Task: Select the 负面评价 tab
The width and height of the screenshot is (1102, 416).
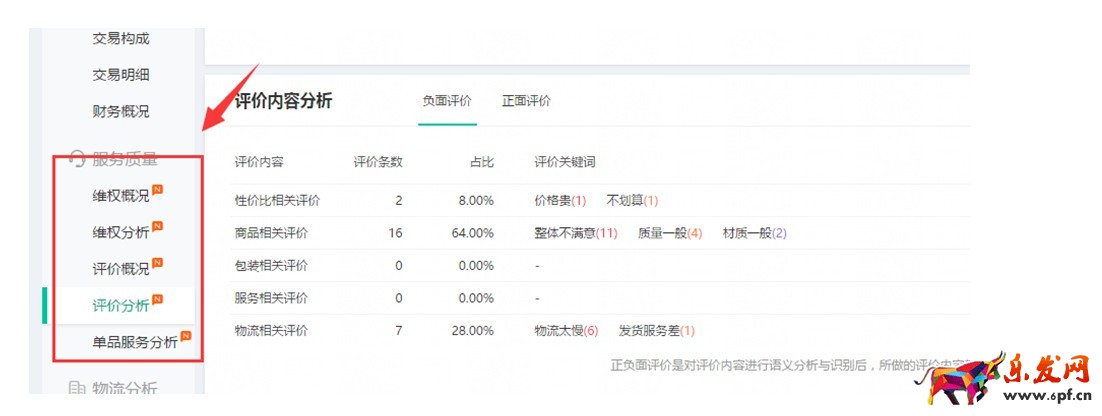Action: click(447, 101)
